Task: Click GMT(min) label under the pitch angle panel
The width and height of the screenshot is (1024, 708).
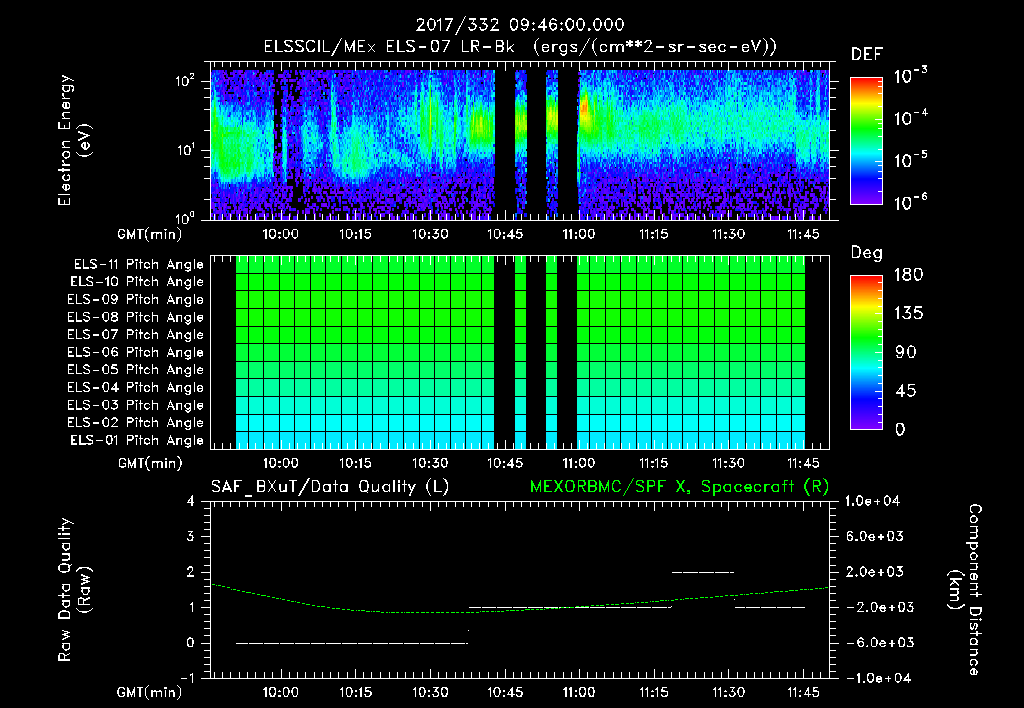Action: point(150,463)
